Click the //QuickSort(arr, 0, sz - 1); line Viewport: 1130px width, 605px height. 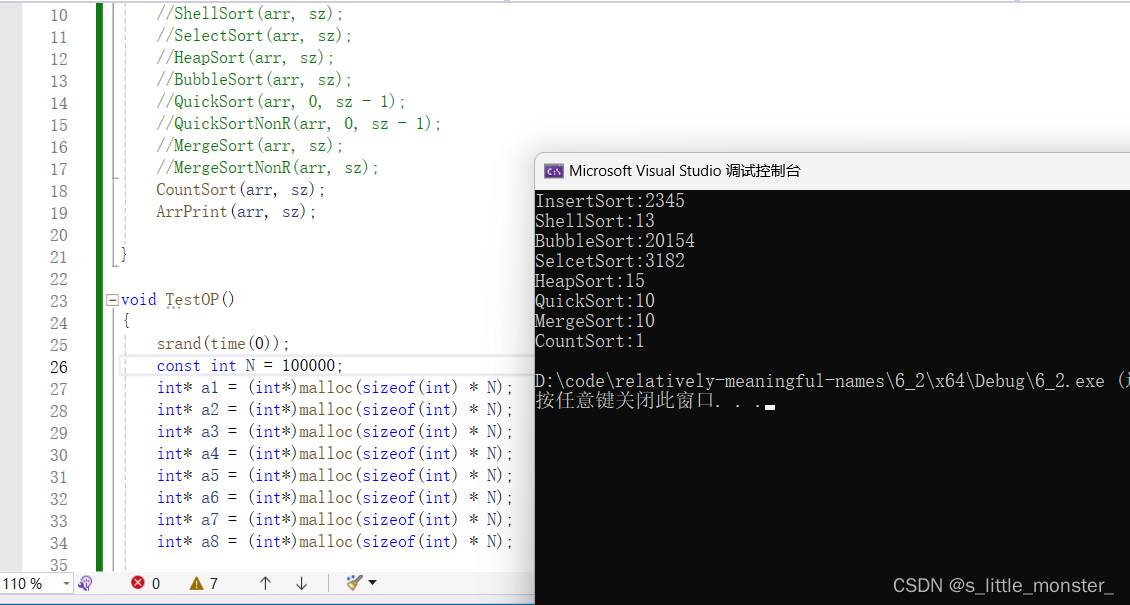point(282,102)
